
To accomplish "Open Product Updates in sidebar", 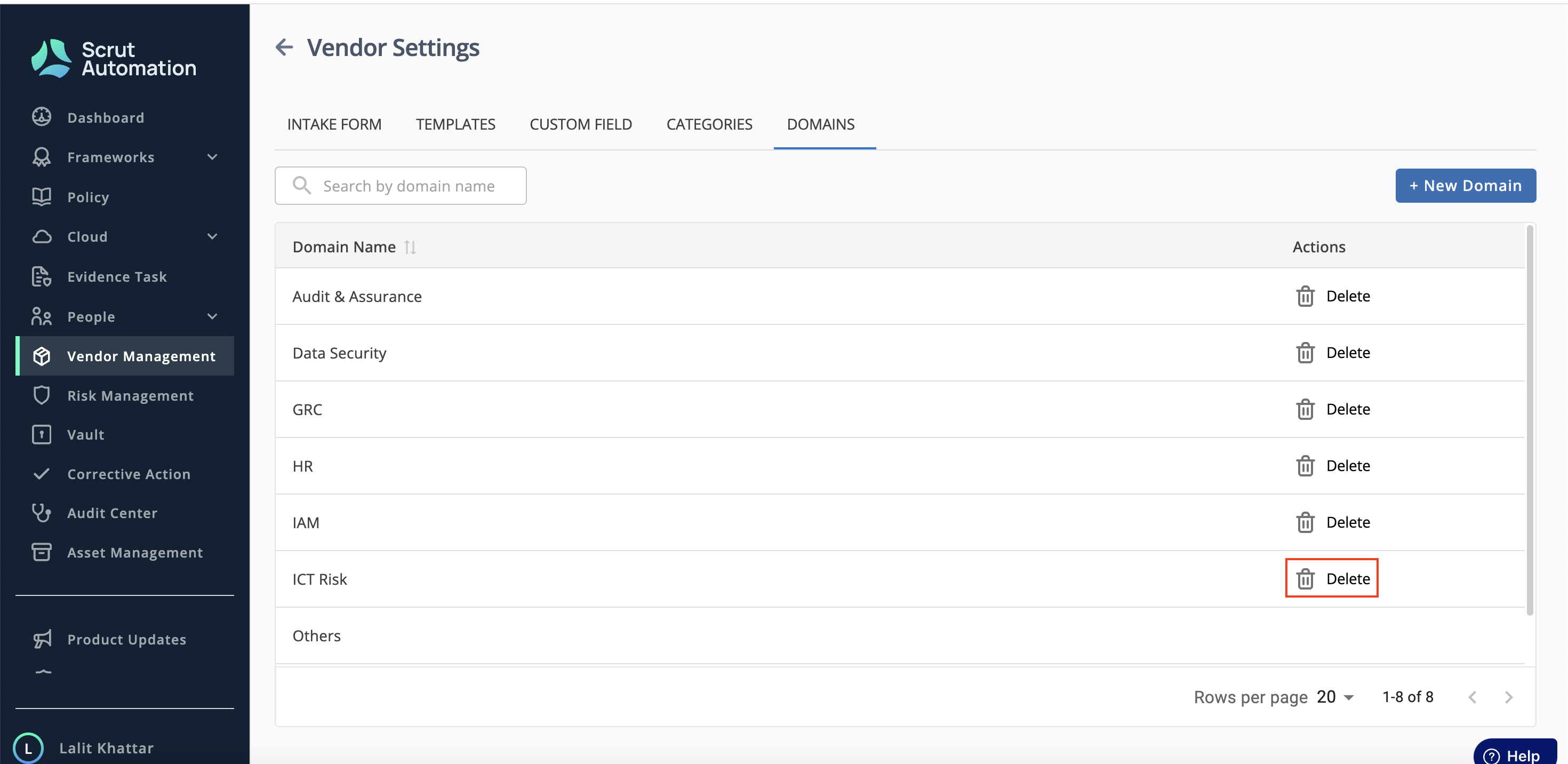I will pos(125,639).
